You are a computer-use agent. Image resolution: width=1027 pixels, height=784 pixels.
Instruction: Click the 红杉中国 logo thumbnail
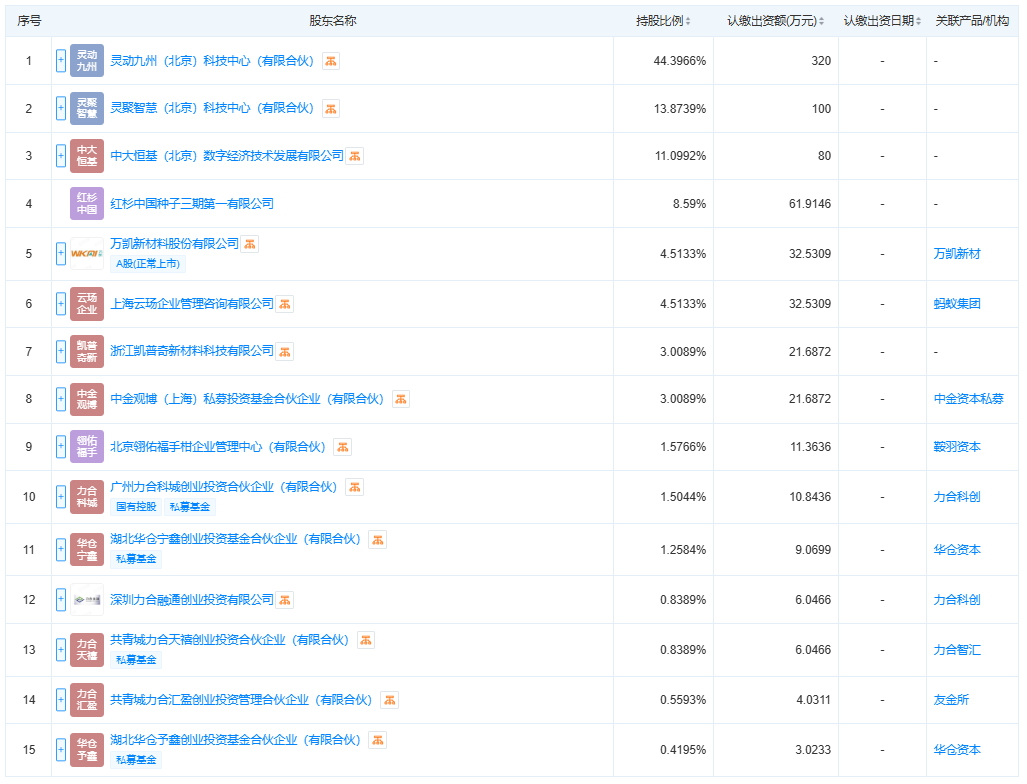click(87, 204)
